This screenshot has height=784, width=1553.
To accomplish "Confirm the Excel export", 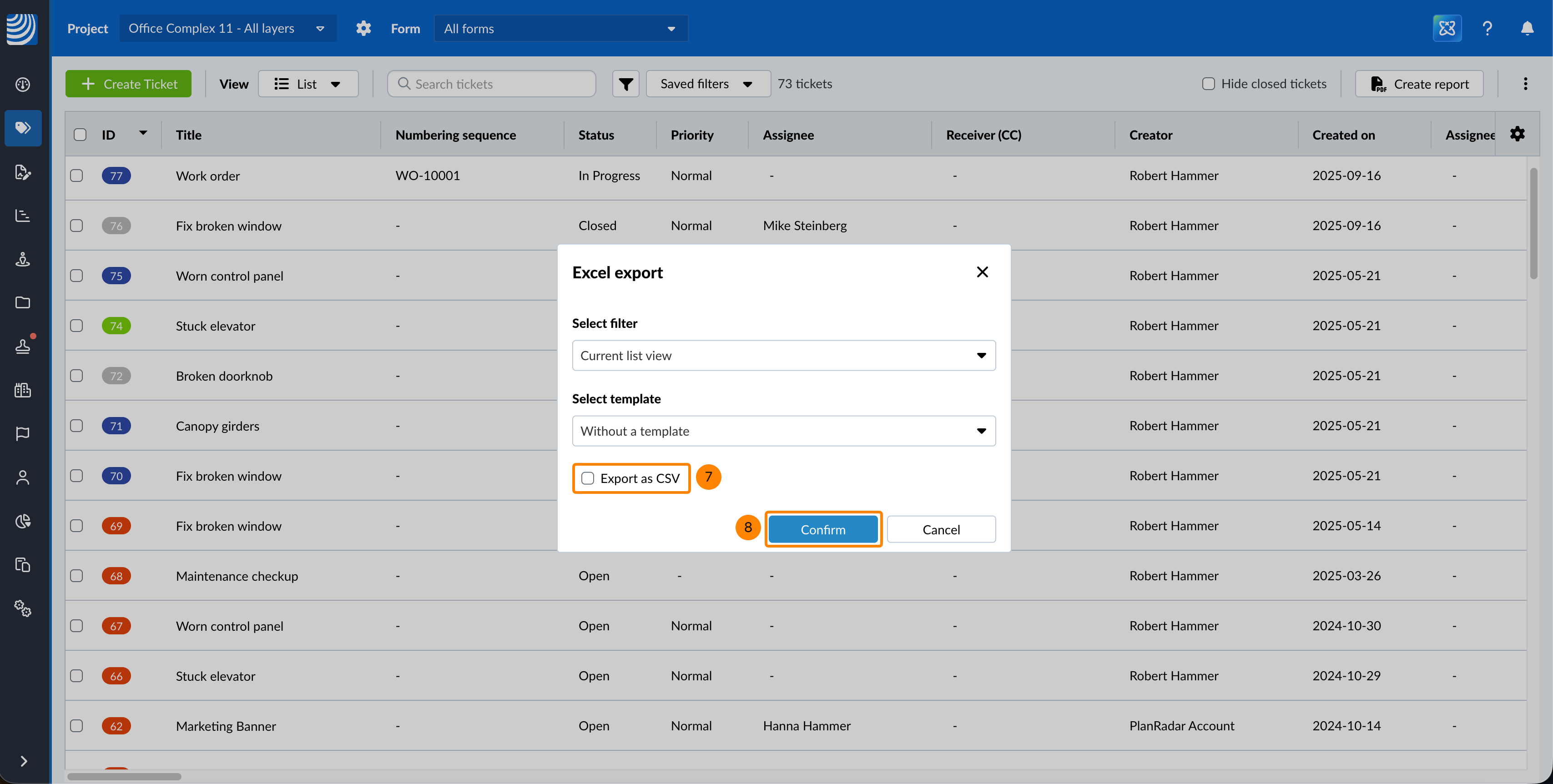I will [823, 530].
